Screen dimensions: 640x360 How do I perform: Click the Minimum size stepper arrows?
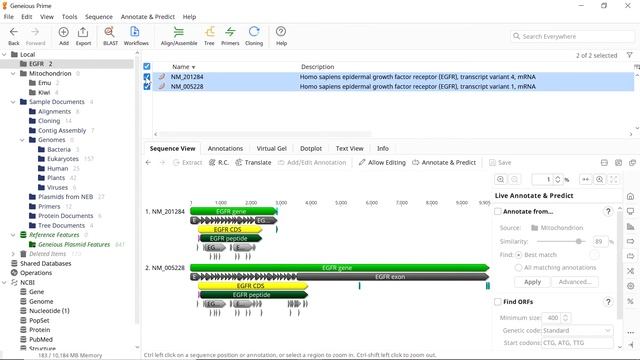565,318
